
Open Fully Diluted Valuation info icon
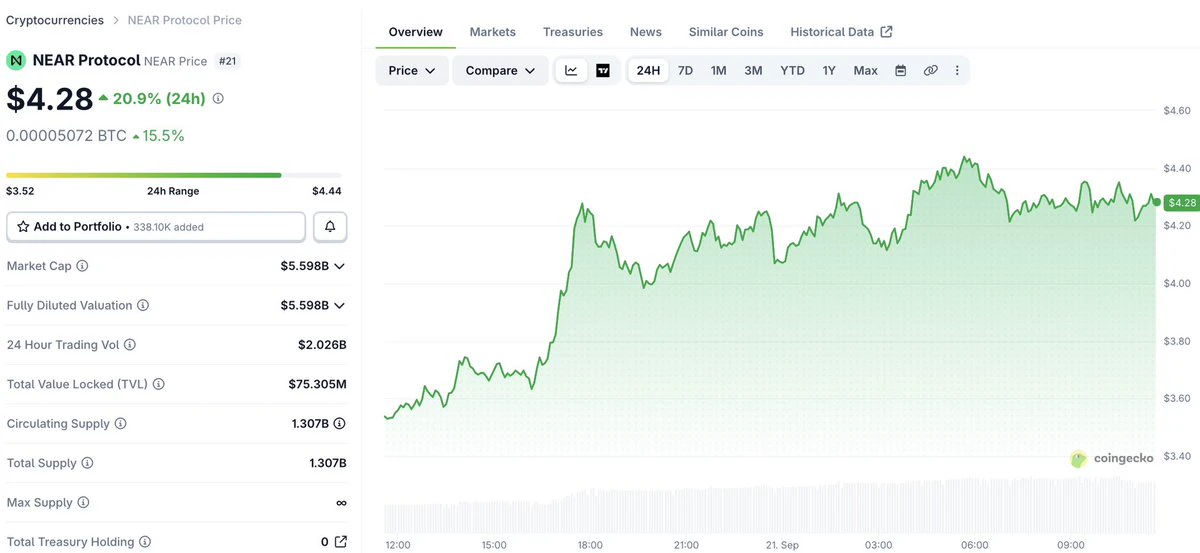pos(143,305)
